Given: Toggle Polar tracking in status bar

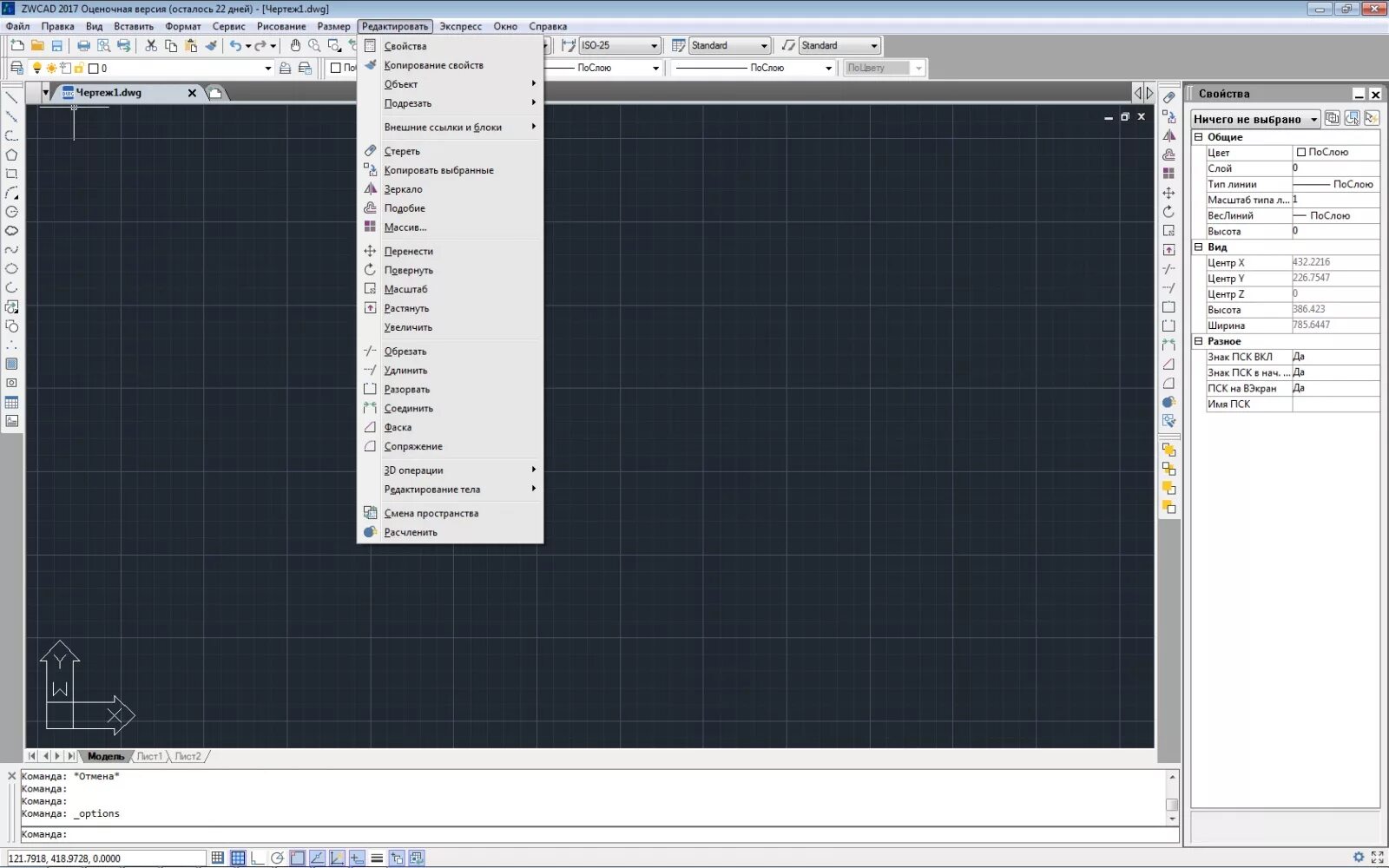Looking at the screenshot, I should pyautogui.click(x=278, y=858).
